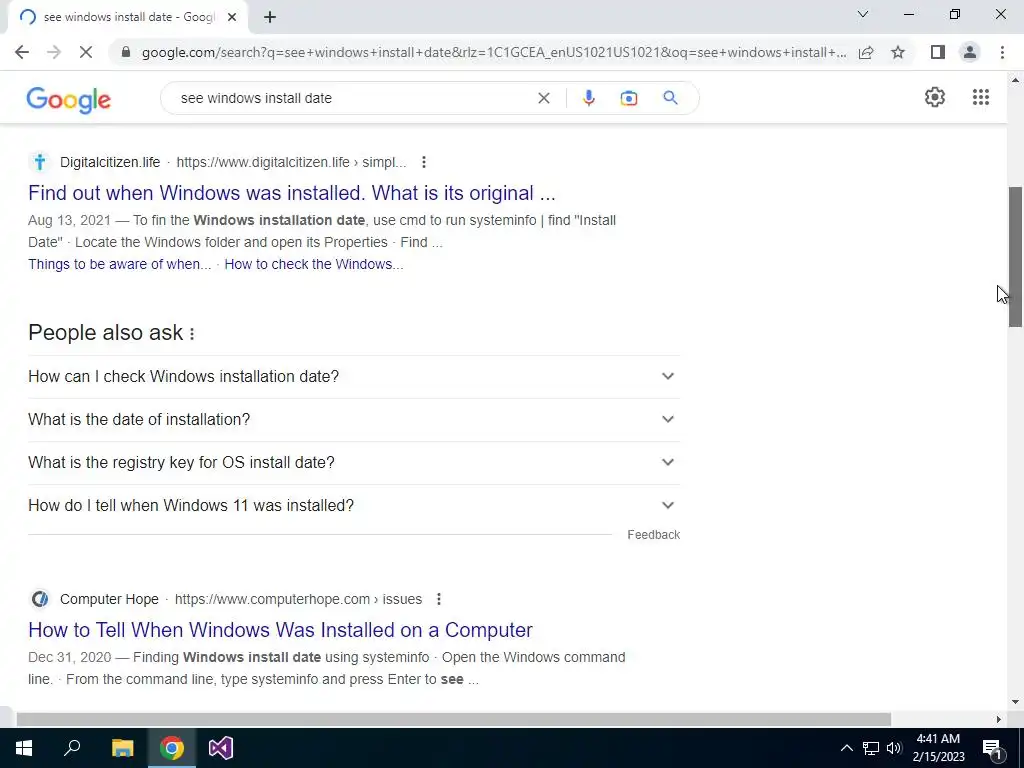Open Chrome three-dot menu

click(x=1002, y=52)
